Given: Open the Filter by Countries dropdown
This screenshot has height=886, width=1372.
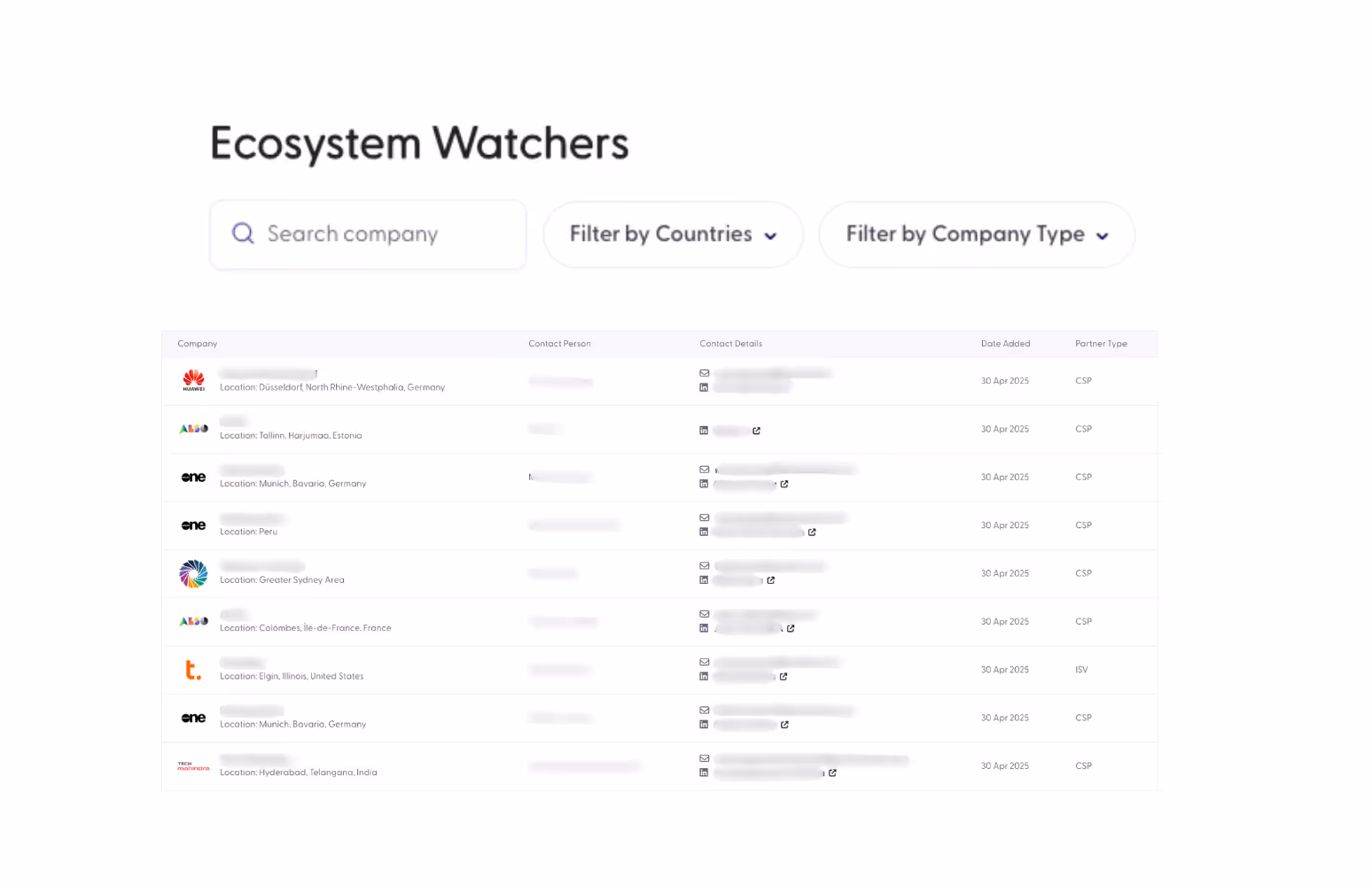Looking at the screenshot, I should (x=674, y=234).
